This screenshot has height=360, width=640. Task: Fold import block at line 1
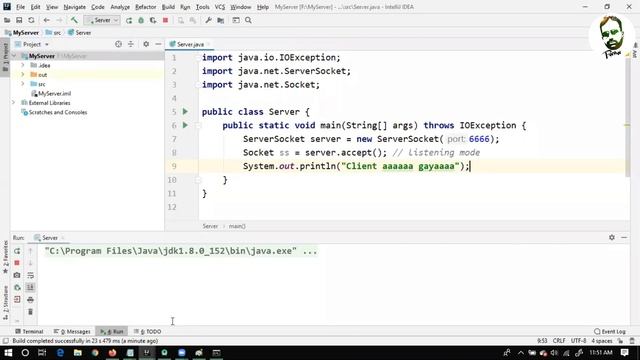click(198, 58)
